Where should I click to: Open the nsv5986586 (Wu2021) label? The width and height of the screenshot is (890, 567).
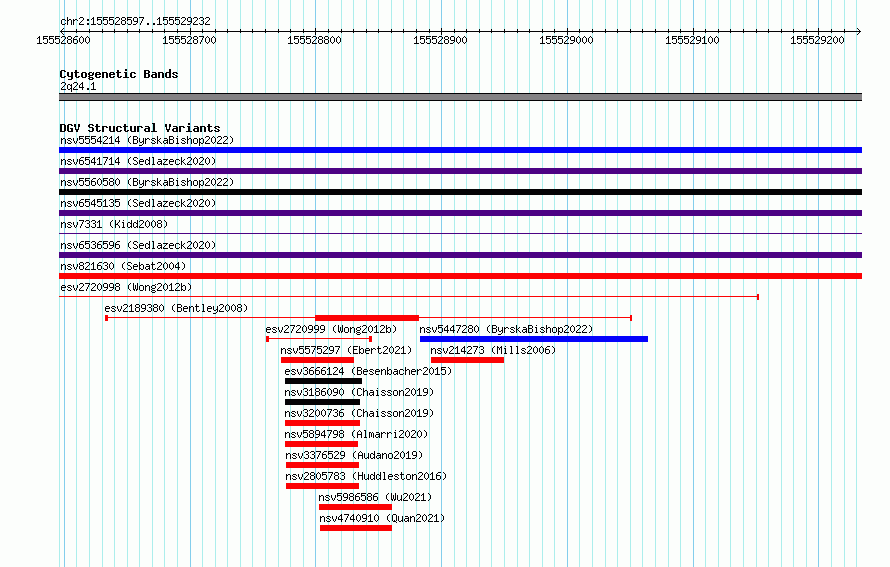(x=375, y=497)
